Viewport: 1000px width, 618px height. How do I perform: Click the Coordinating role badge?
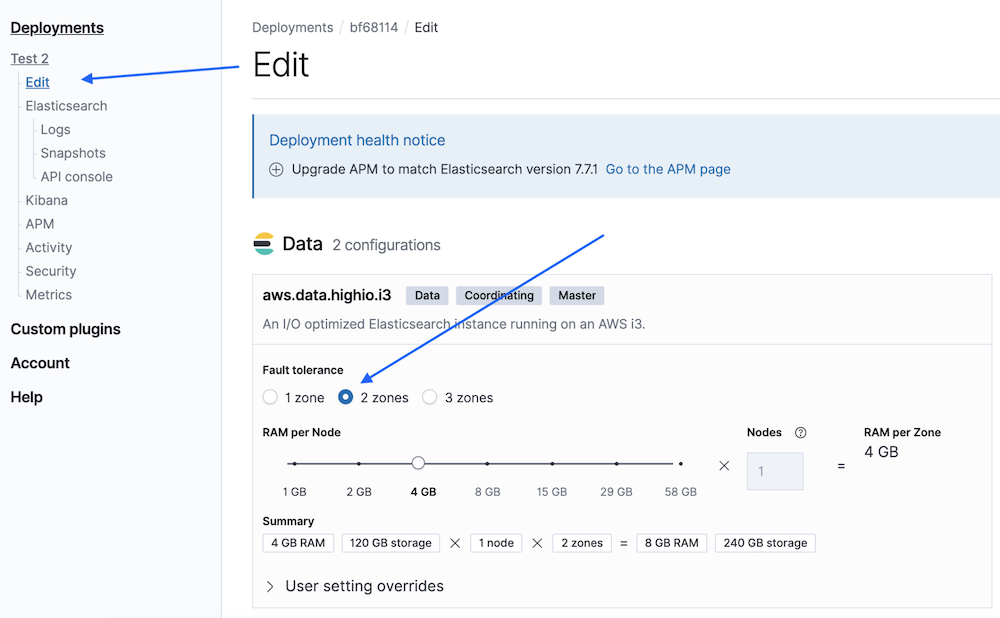coord(499,295)
